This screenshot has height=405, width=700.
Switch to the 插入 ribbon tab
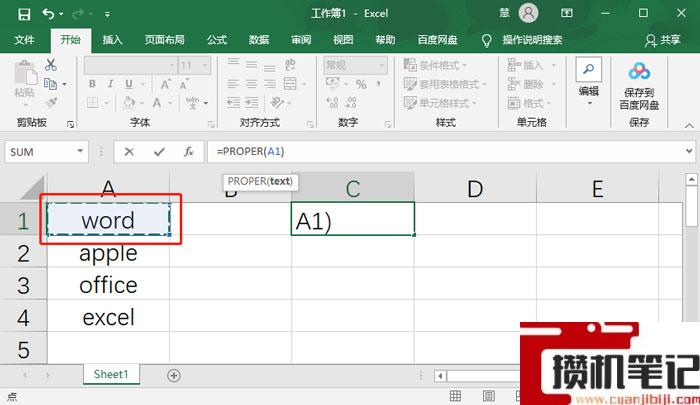[112, 40]
